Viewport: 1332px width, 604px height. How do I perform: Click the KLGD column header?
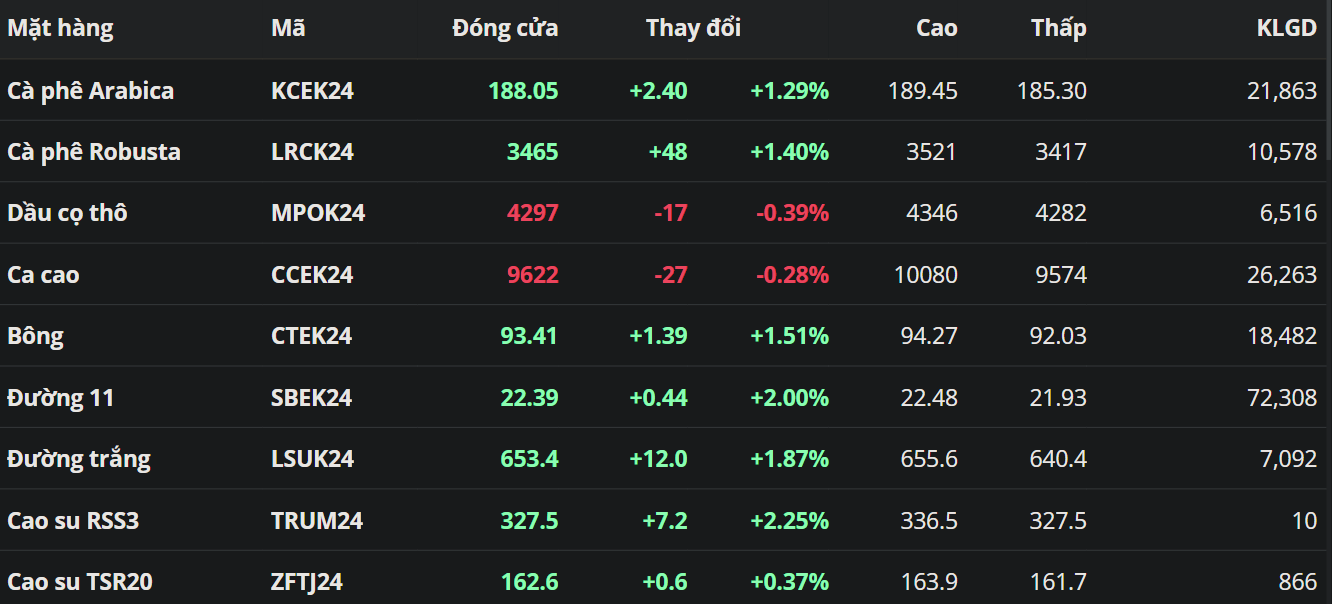coord(1286,28)
